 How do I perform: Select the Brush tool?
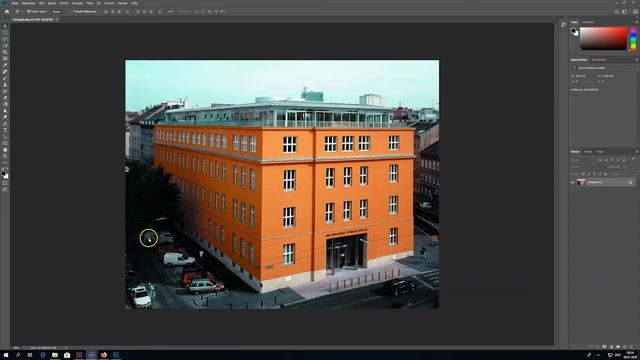pyautogui.click(x=5, y=78)
